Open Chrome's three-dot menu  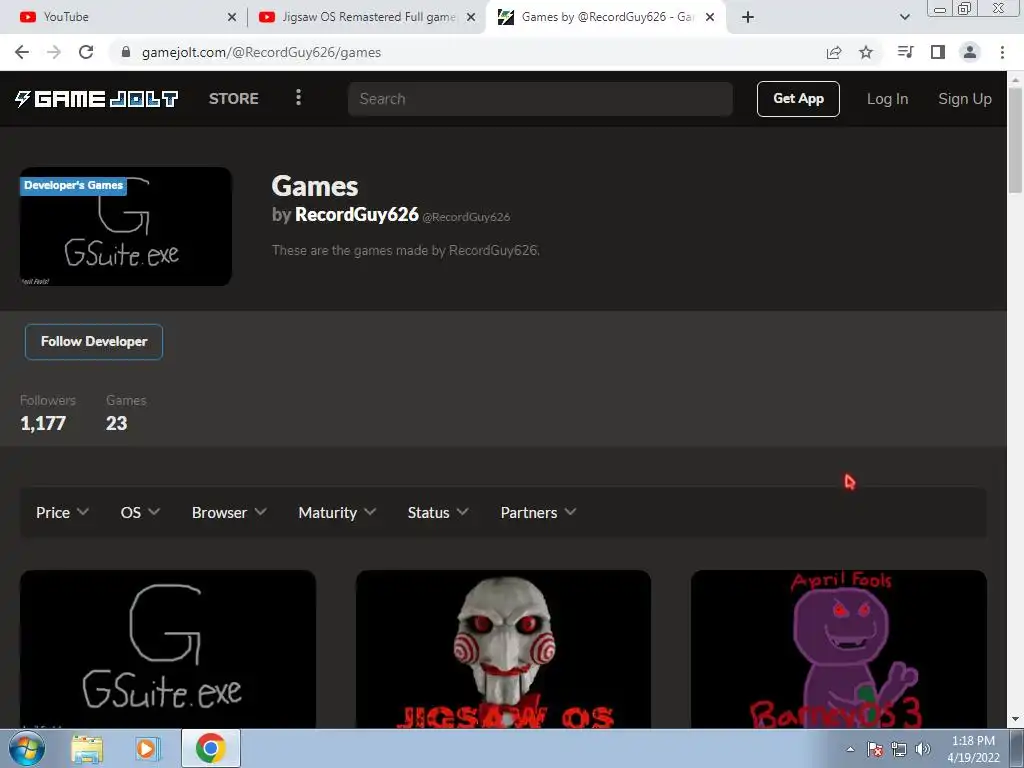coord(1002,52)
